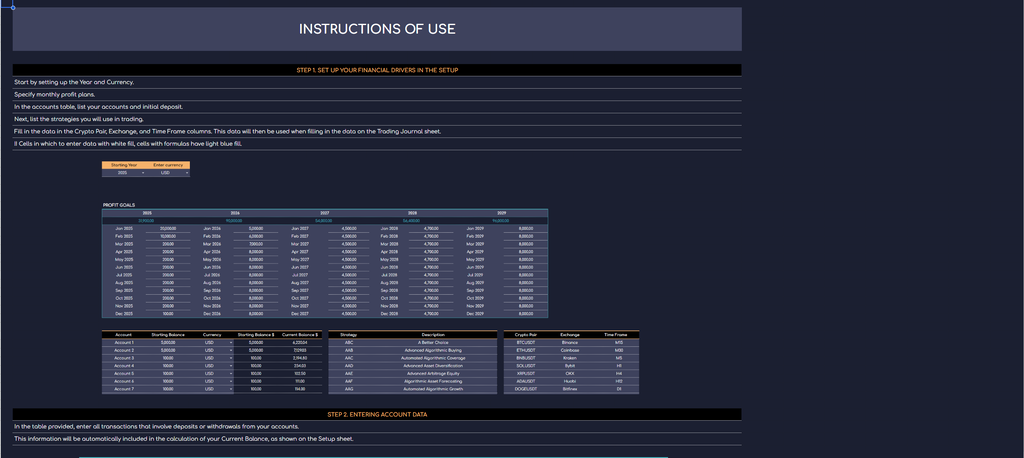Select the 2026 yearly total profit cell
This screenshot has height=458, width=1024.
tap(234, 221)
